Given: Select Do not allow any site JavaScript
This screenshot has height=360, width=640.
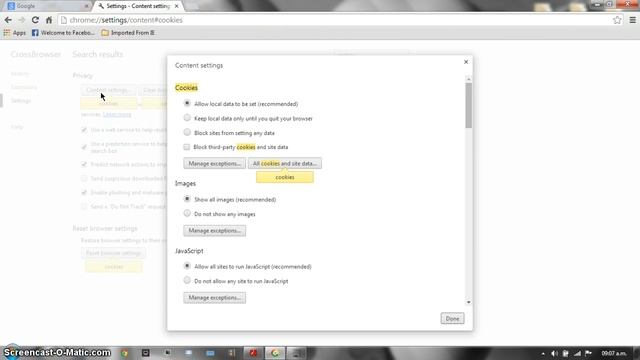Looking at the screenshot, I should point(187,280).
